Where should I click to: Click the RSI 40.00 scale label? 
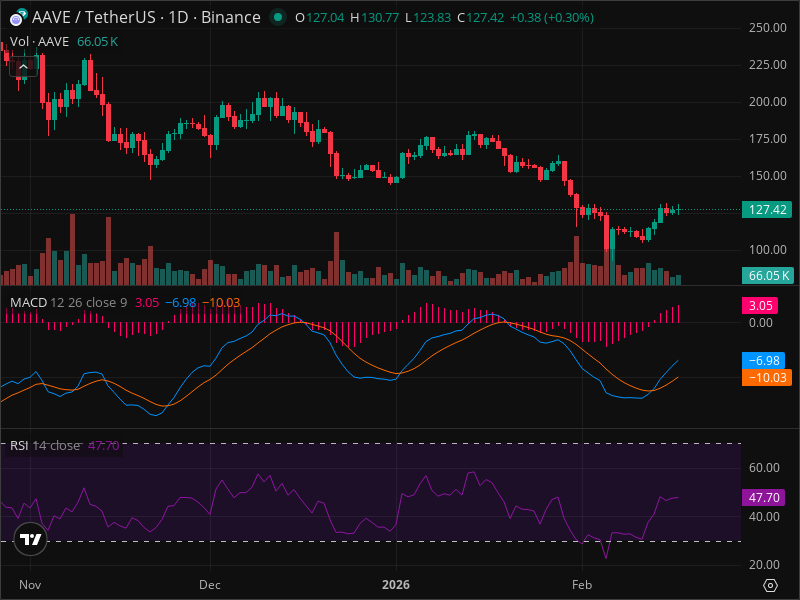[x=764, y=517]
